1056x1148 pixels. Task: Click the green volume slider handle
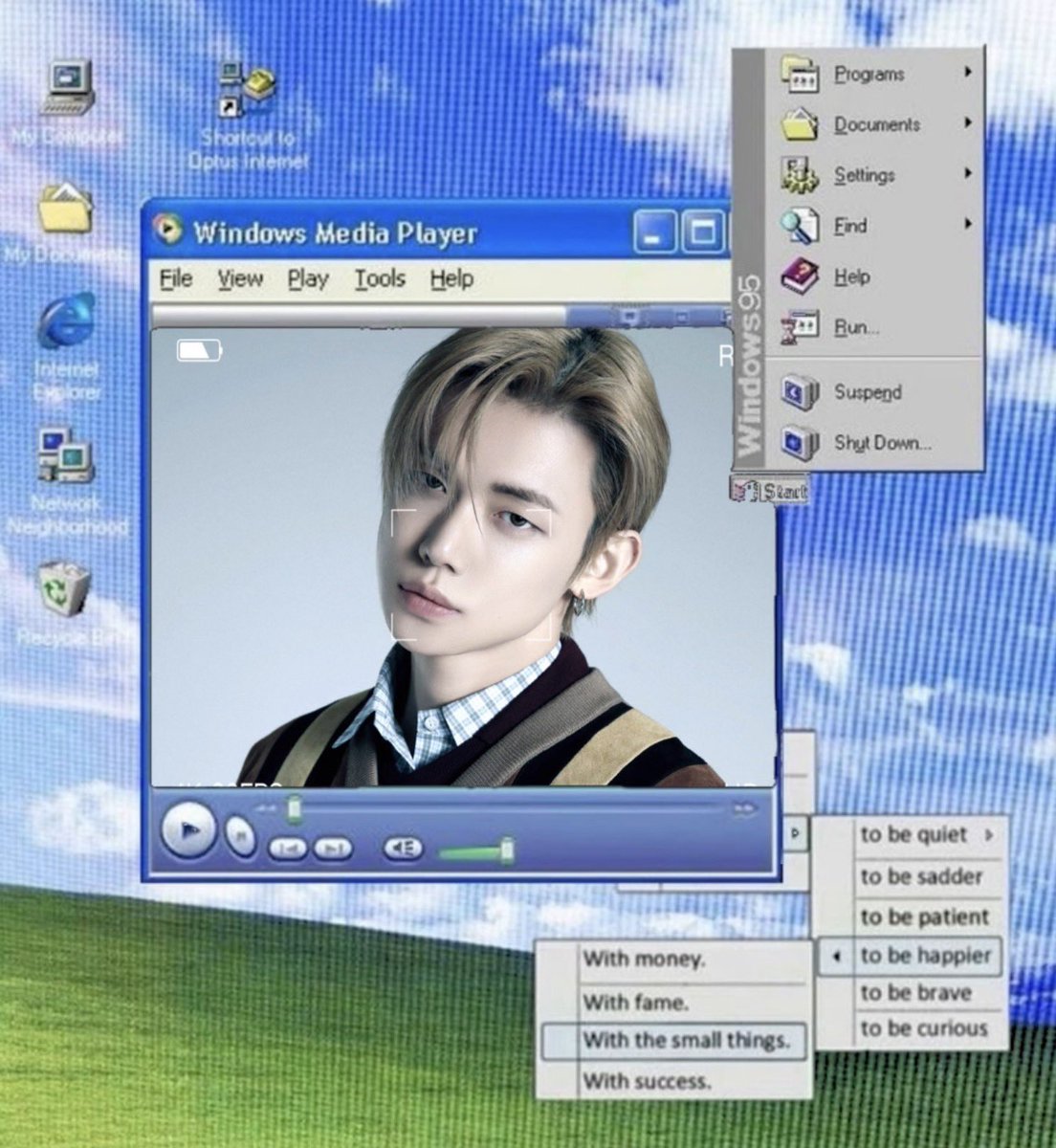pyautogui.click(x=507, y=849)
